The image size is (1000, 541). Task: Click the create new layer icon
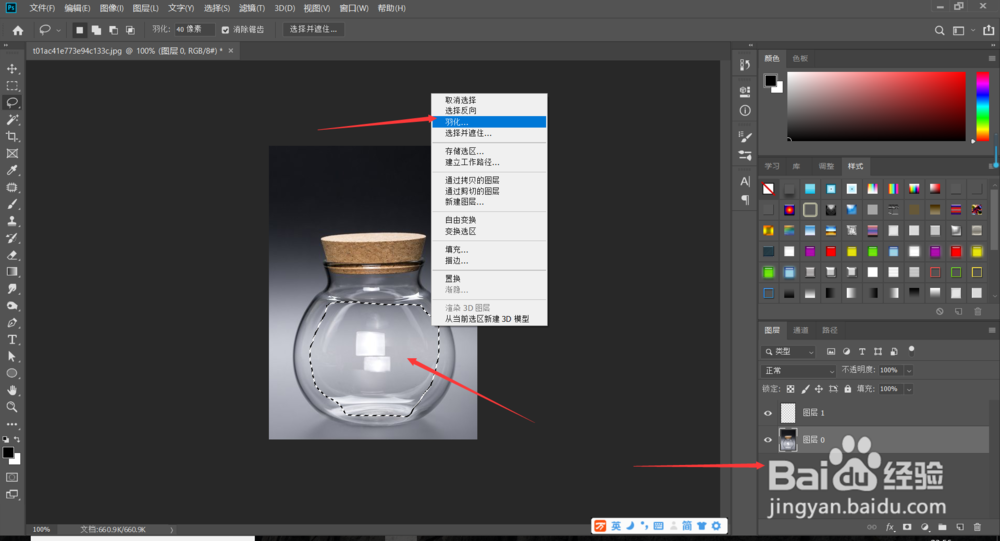point(960,527)
